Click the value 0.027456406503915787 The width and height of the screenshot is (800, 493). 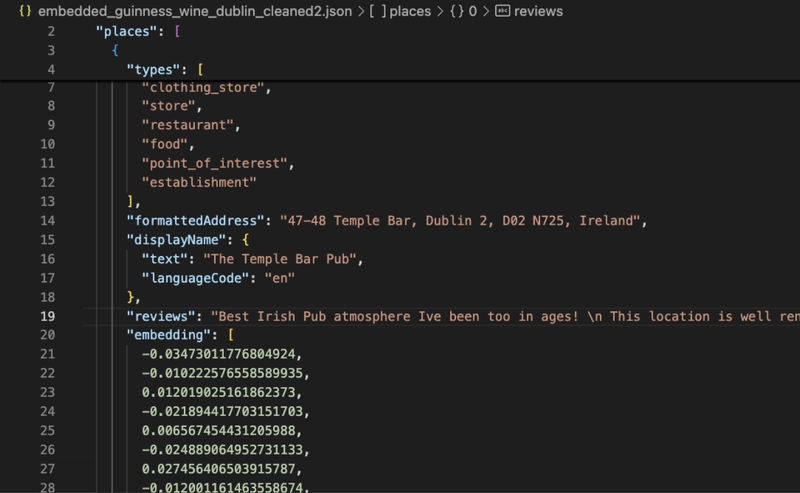tap(218, 469)
